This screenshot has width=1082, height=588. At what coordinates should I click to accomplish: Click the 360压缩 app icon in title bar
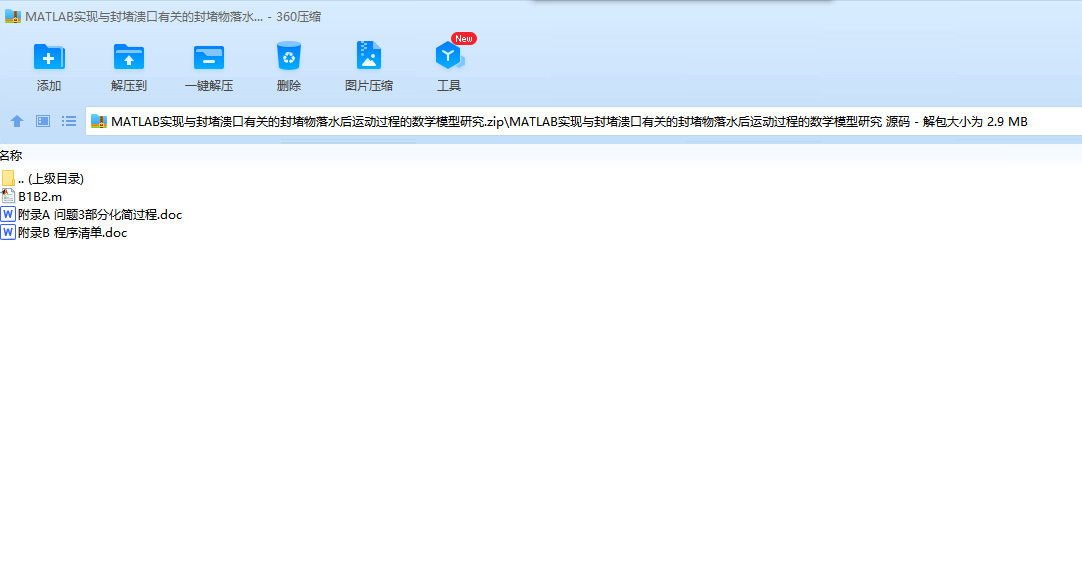pos(12,17)
